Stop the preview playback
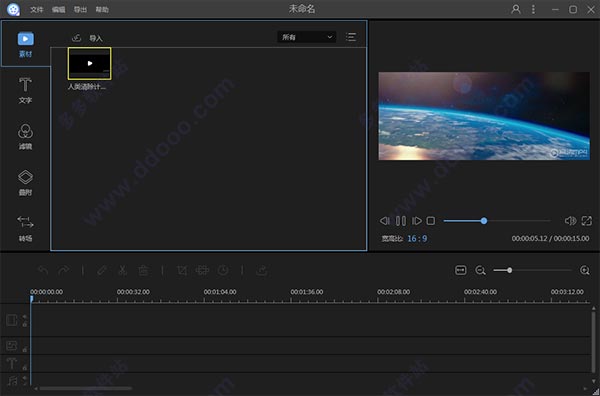Screen dimensions: 600x396 coord(431,221)
